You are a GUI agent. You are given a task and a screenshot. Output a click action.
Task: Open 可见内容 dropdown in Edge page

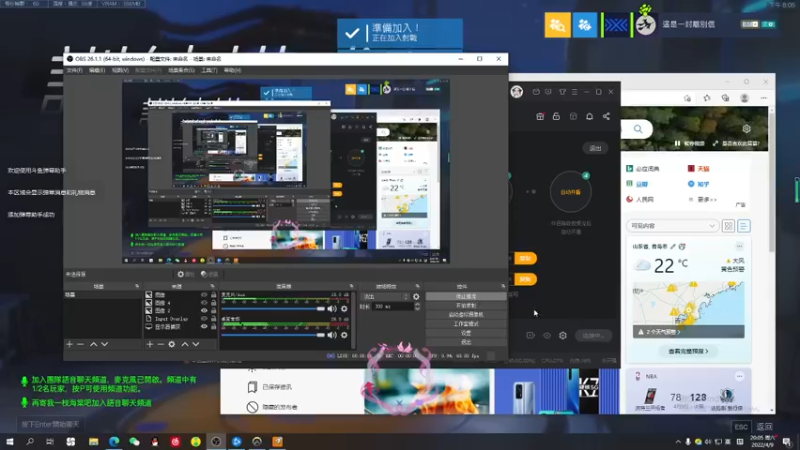[672, 226]
